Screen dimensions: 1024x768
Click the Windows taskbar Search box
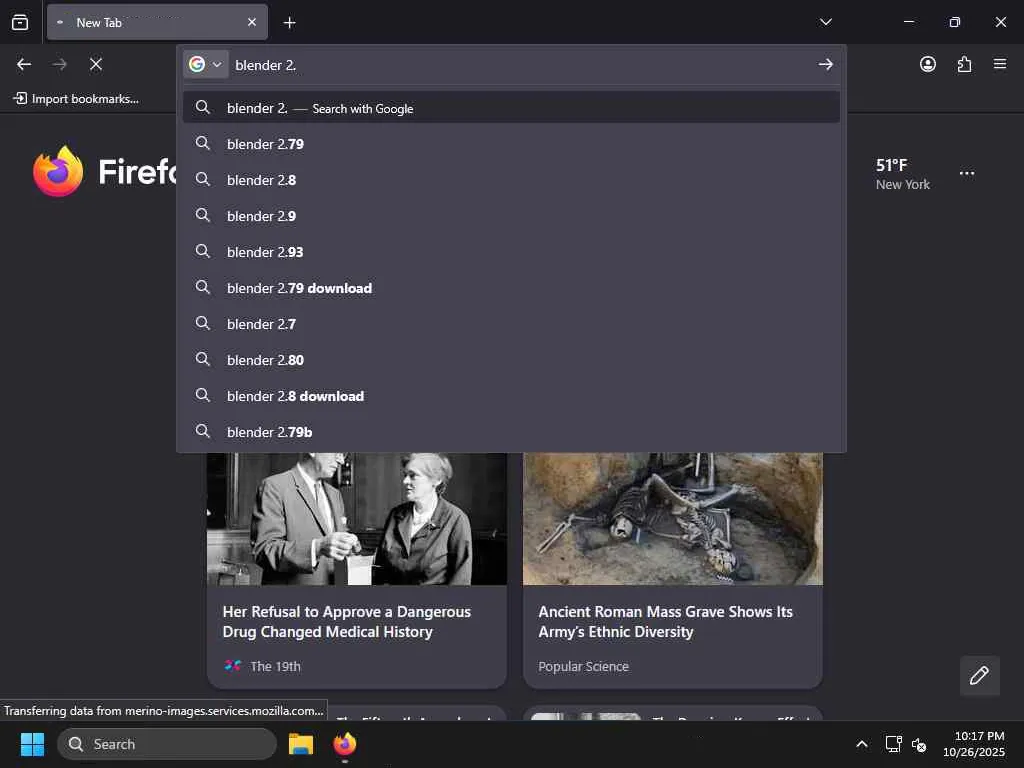[167, 744]
